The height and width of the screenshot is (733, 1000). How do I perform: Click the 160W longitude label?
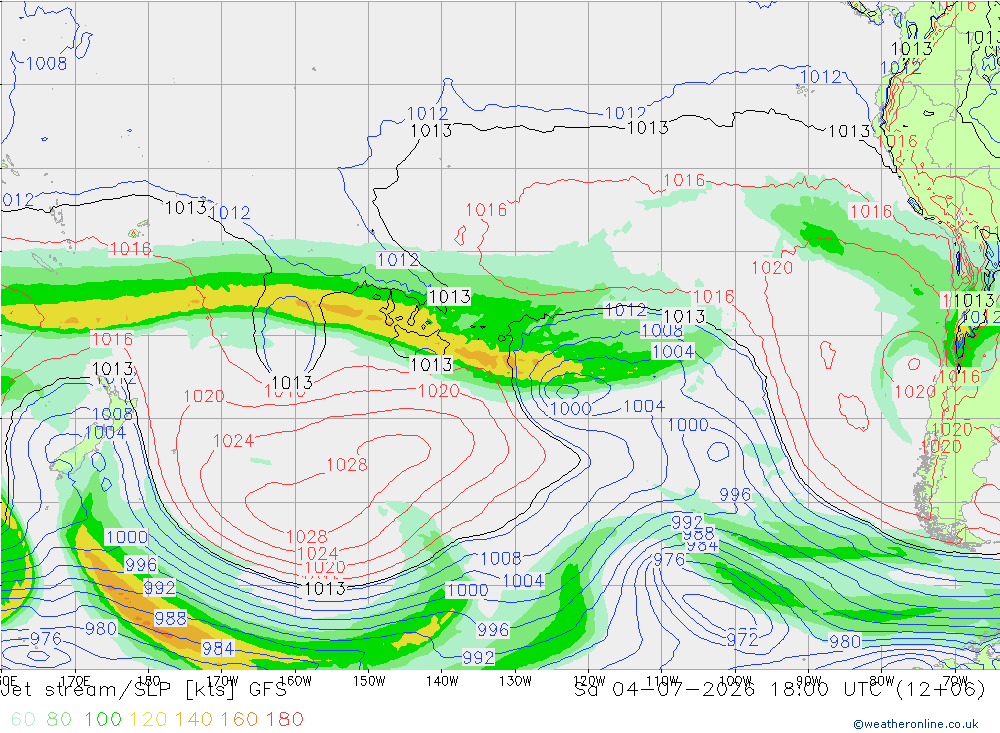pyautogui.click(x=295, y=681)
